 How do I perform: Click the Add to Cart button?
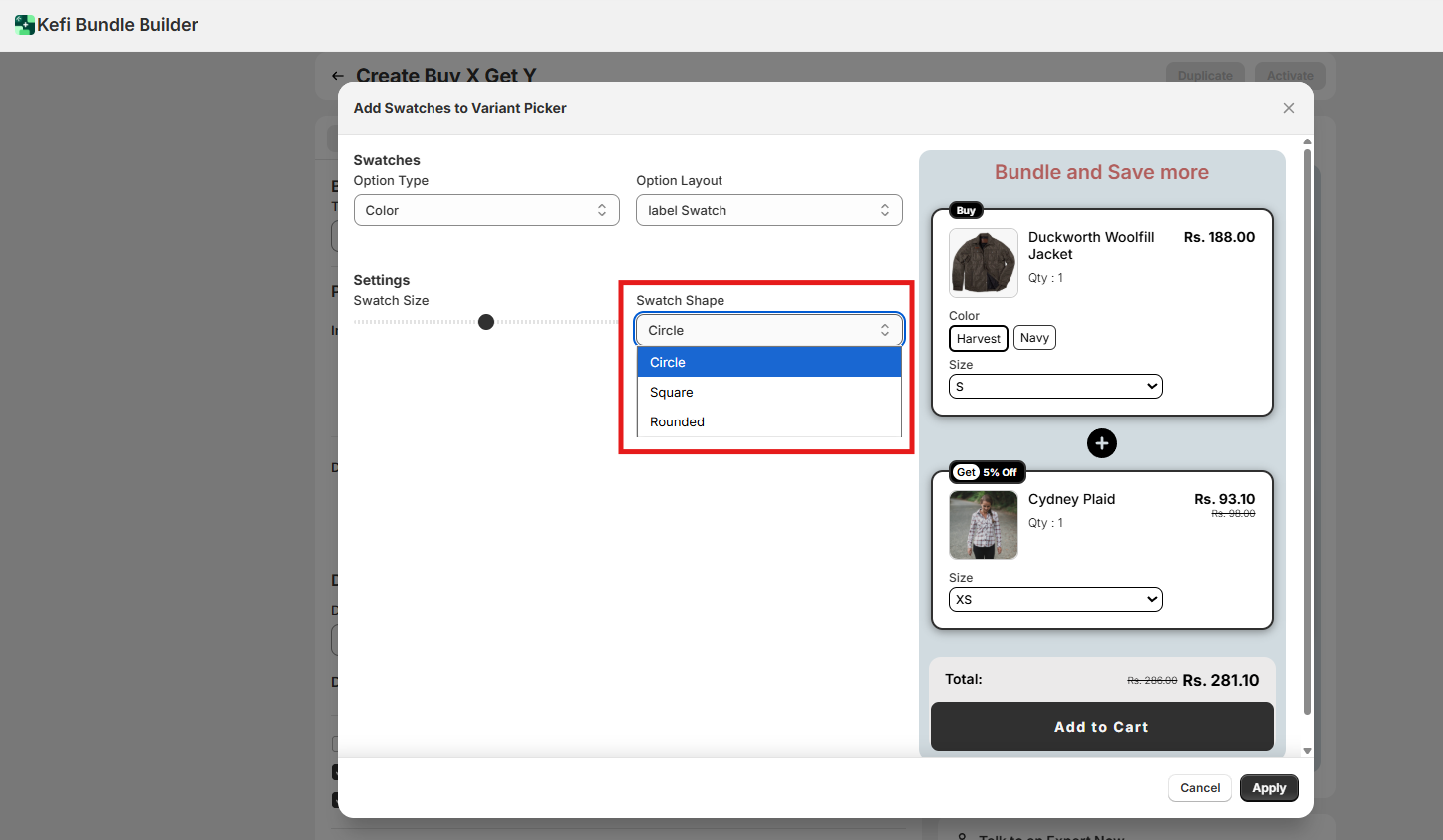click(x=1101, y=727)
